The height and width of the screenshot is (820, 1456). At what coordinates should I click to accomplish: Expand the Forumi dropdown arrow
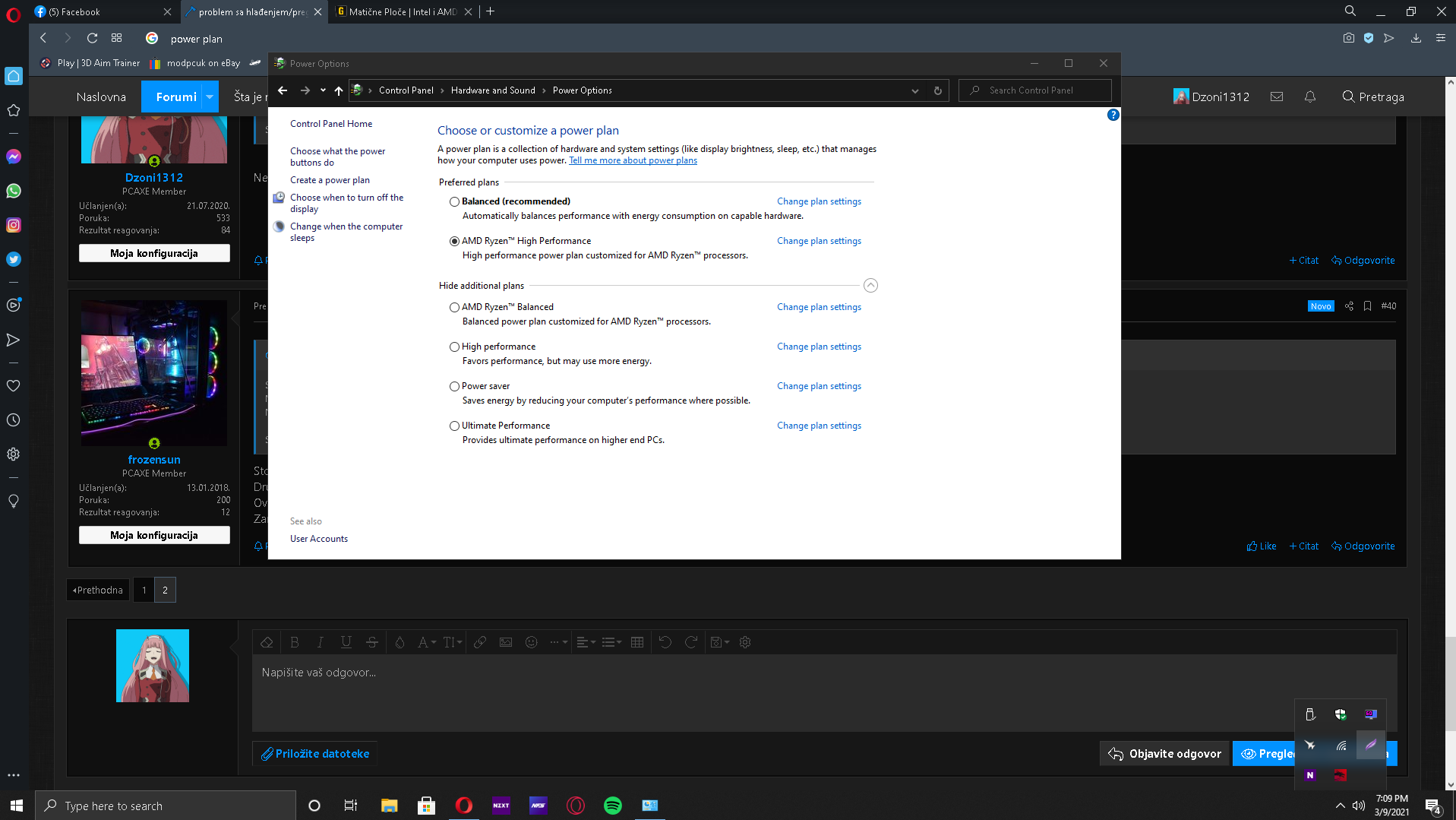(210, 97)
